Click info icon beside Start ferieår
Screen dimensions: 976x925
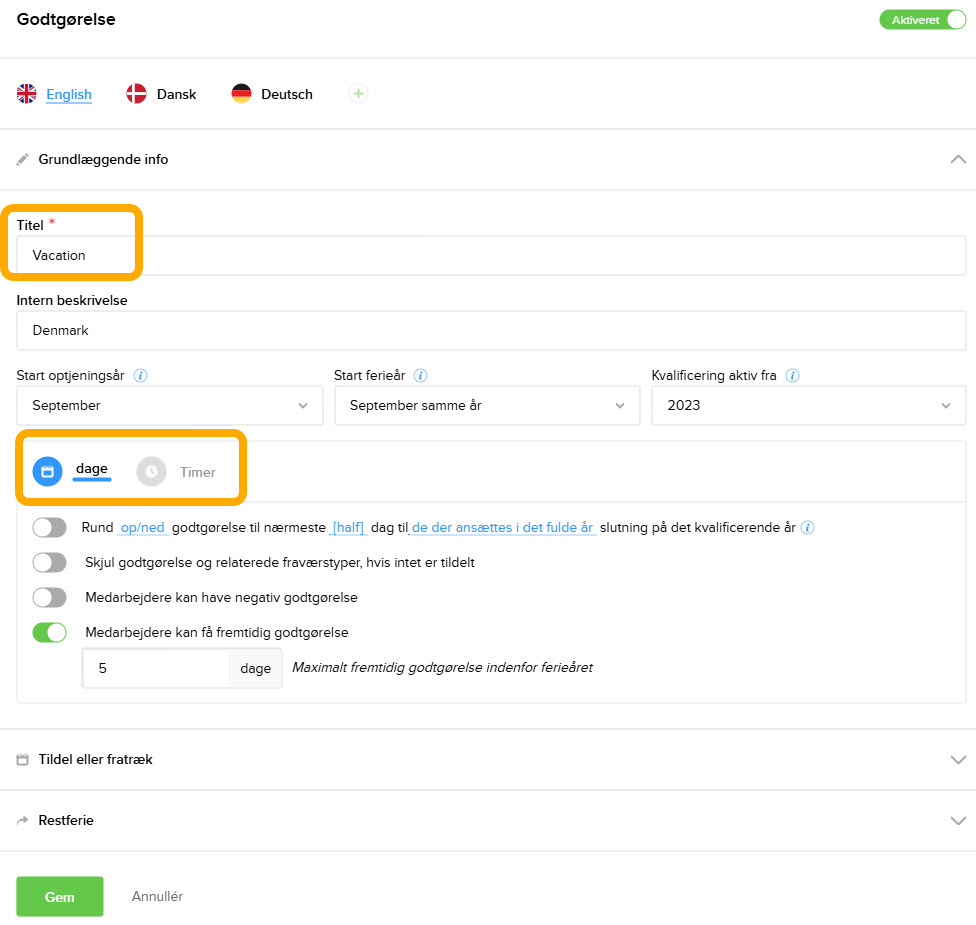421,376
